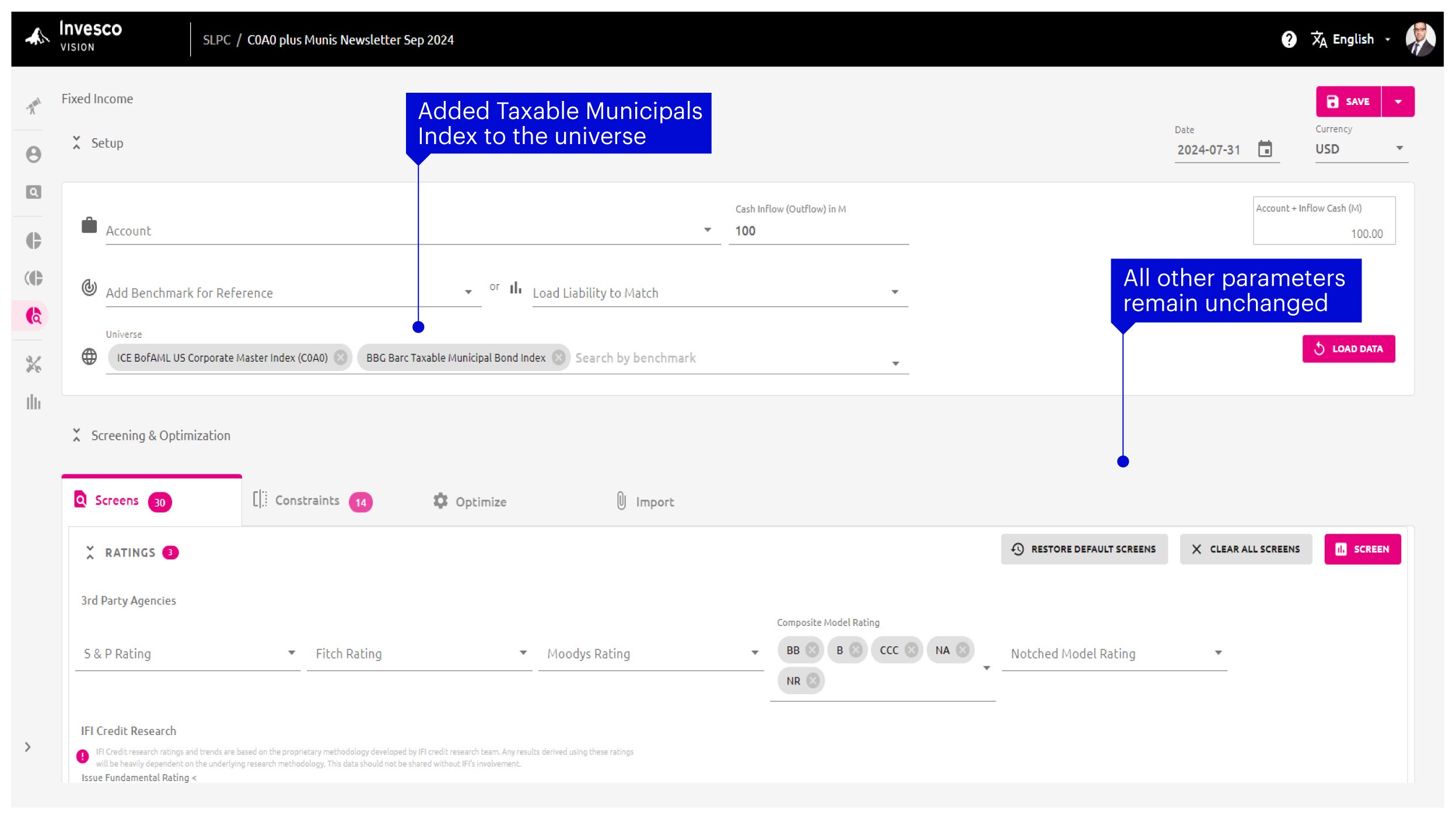Image resolution: width=1456 pixels, height=819 pixels.
Task: Open the tools wrench sidebar icon
Action: pos(33,365)
